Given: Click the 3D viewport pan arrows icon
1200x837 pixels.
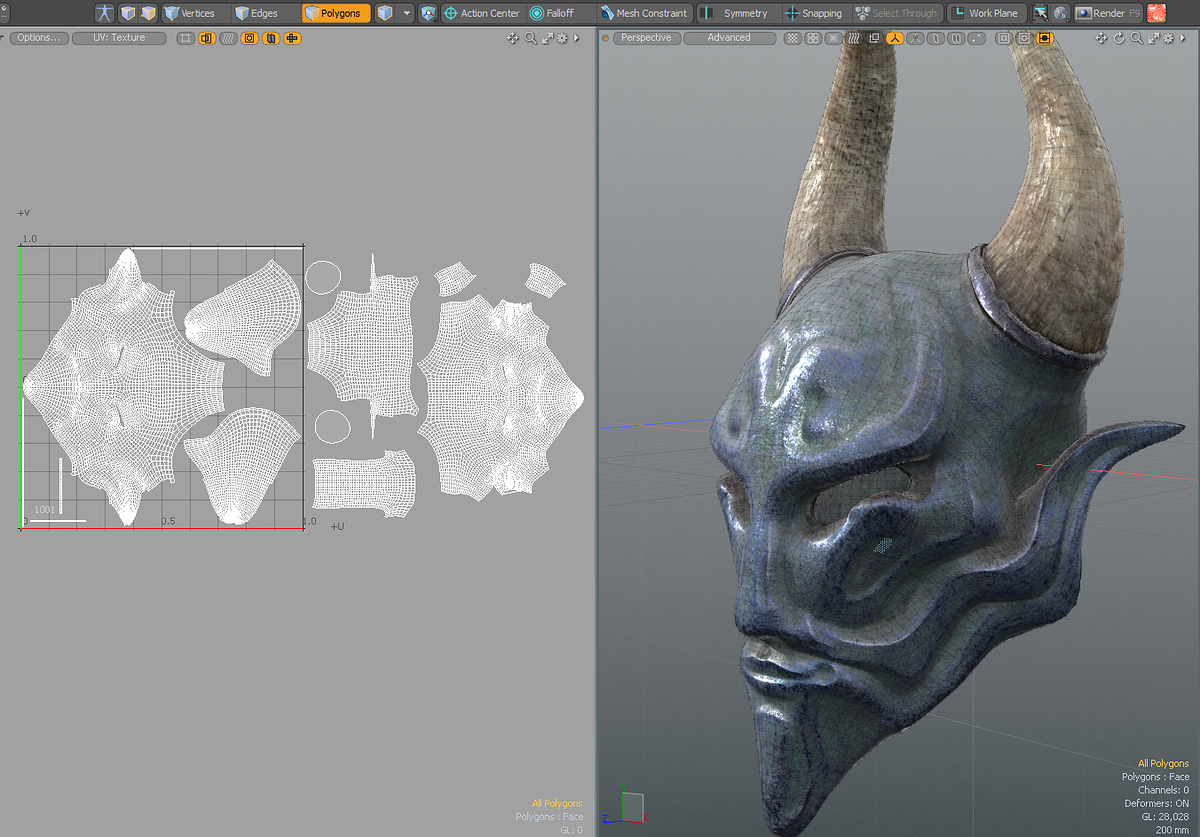Looking at the screenshot, I should (1101, 38).
